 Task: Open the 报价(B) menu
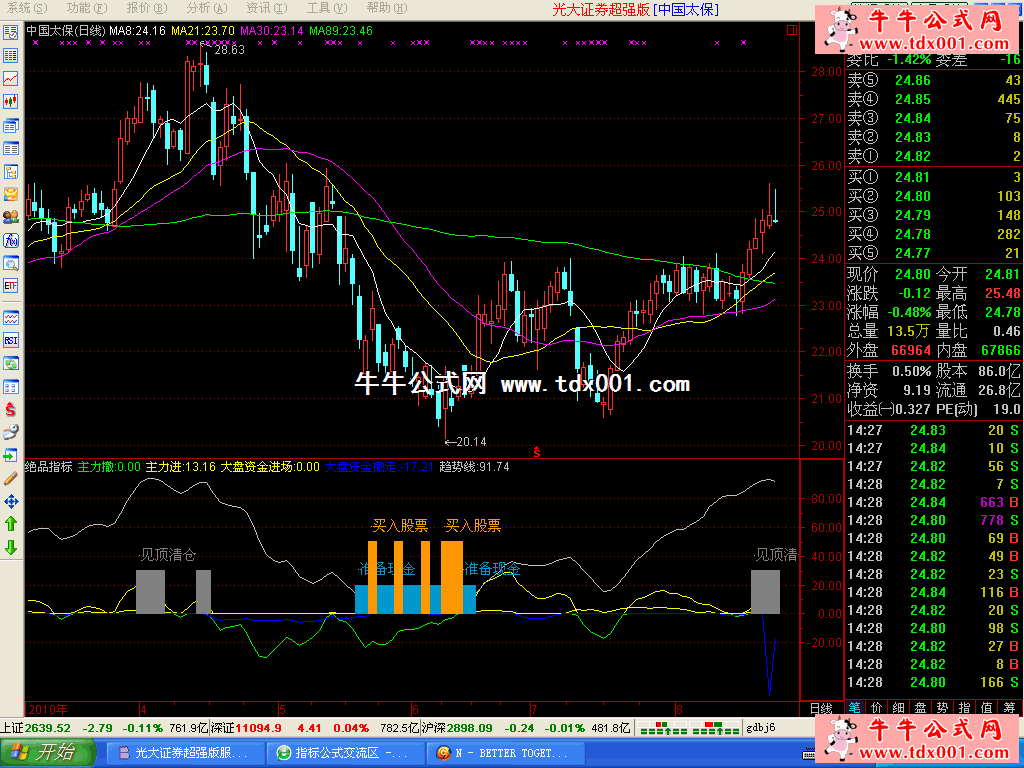coord(147,8)
